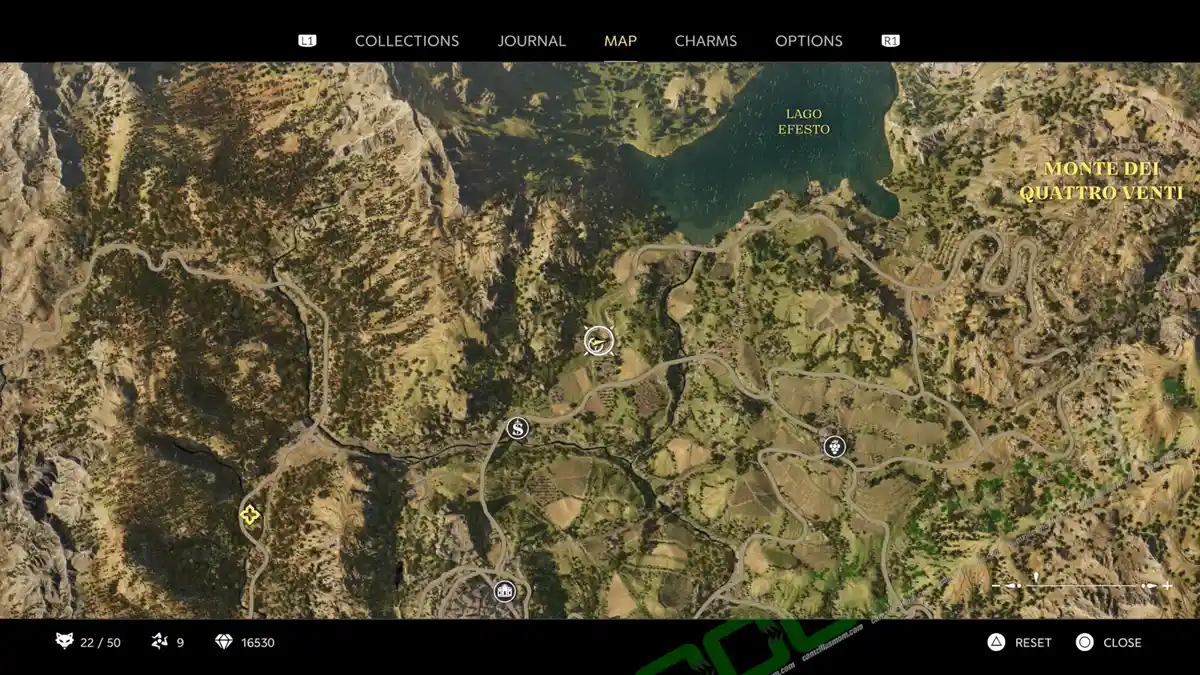Click the plus zoom in icon
Viewport: 1200px width, 675px height.
click(1167, 585)
